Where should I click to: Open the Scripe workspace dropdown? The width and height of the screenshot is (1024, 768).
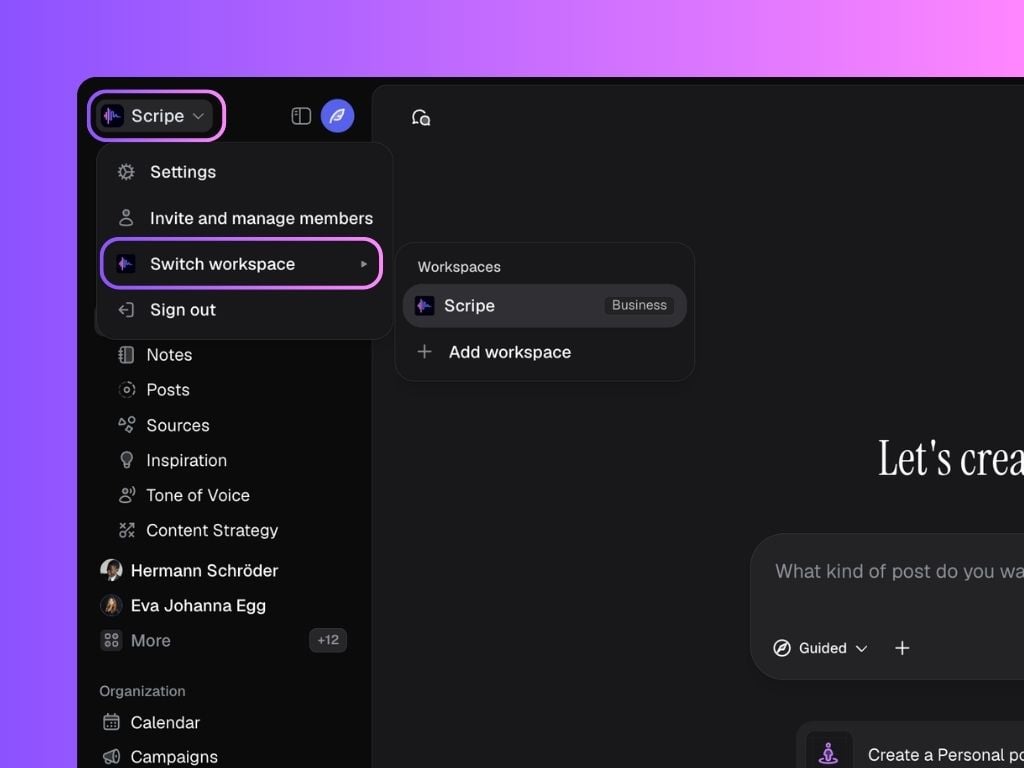[156, 116]
